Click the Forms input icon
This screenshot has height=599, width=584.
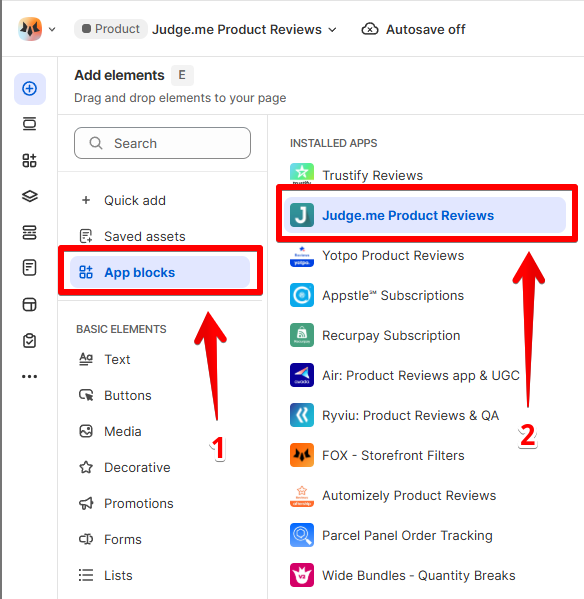tap(86, 539)
